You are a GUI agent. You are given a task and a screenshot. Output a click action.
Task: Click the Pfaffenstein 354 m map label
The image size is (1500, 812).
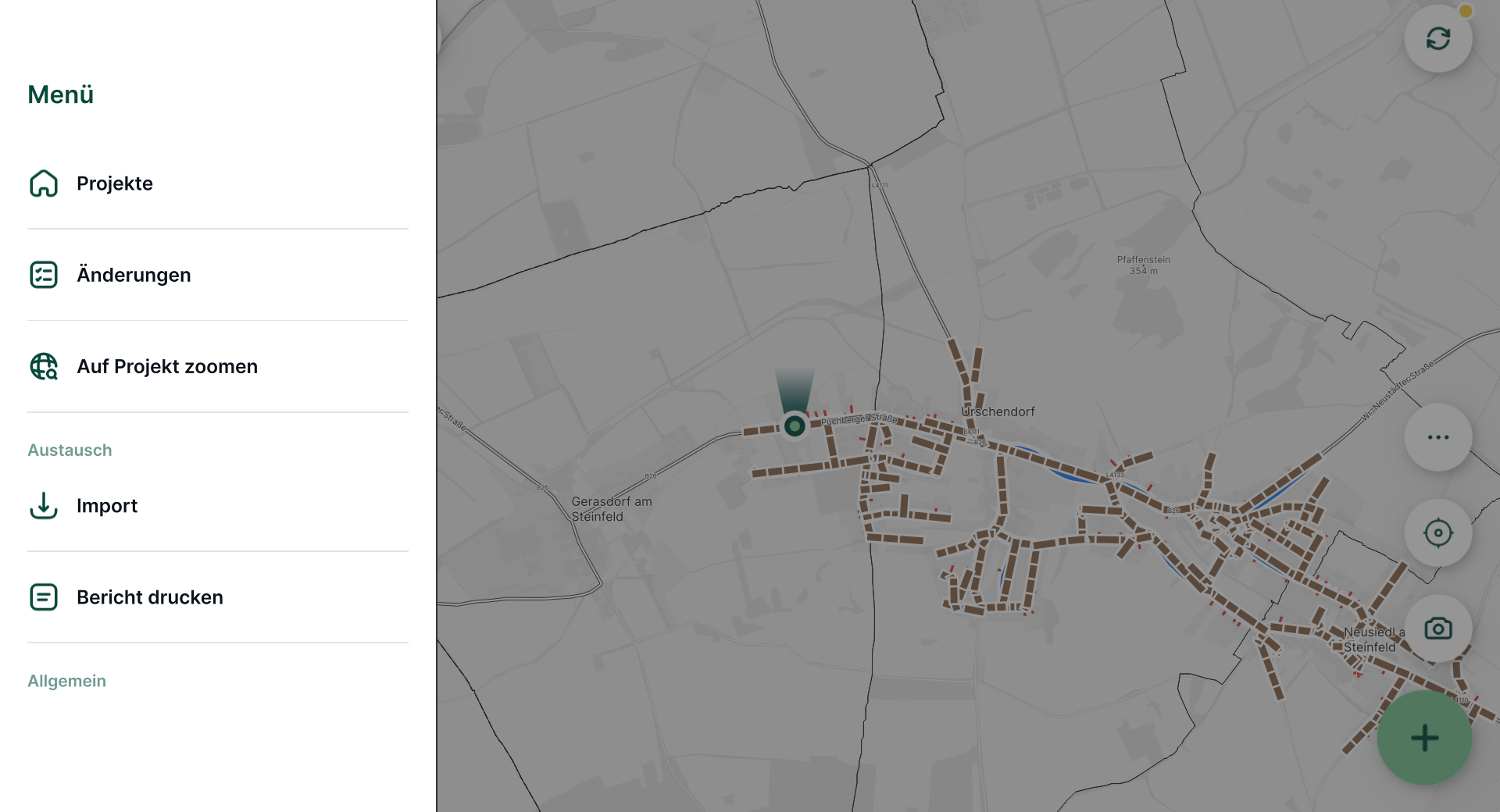click(x=1144, y=265)
